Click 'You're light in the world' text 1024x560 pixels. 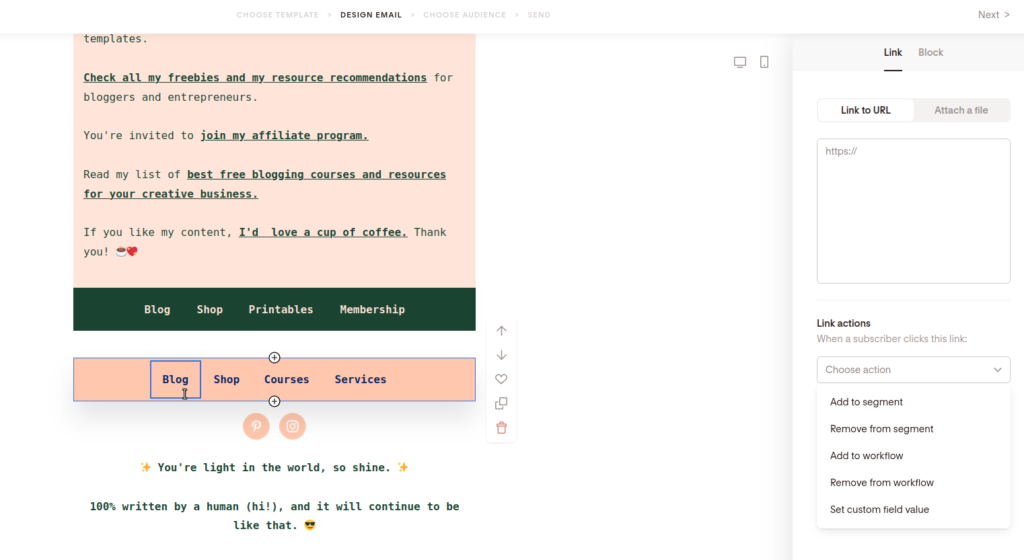point(274,467)
